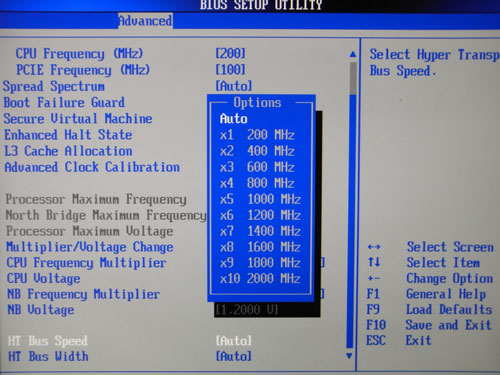Viewport: 500px width, 375px height.
Task: Click the scrollbar up arrow
Action: tap(353, 54)
